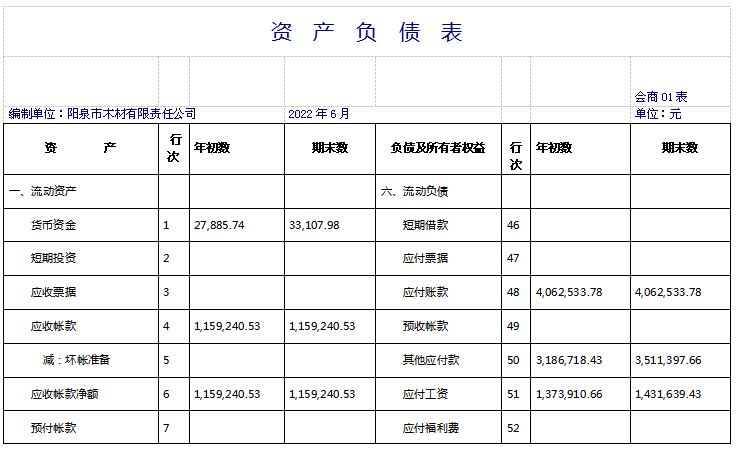Image resolution: width=737 pixels, height=453 pixels.
Task: Click the 2022年6月 date cell
Action: tap(319, 114)
